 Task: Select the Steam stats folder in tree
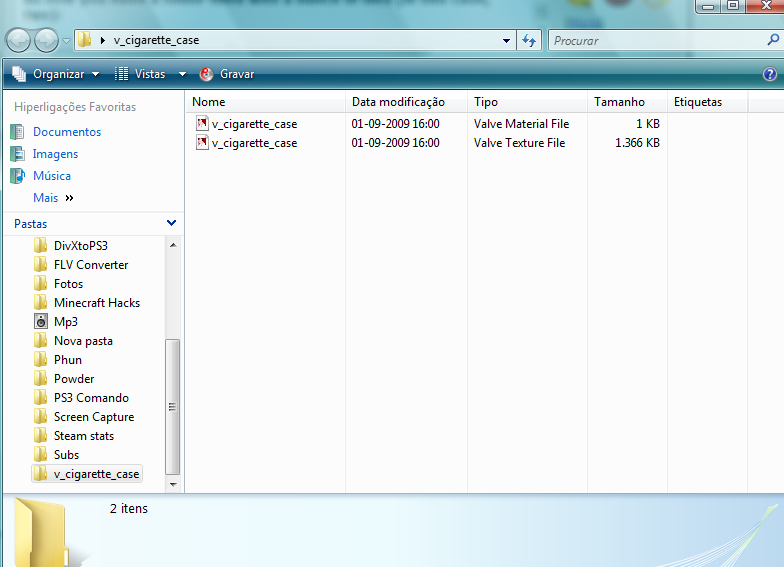(x=84, y=436)
